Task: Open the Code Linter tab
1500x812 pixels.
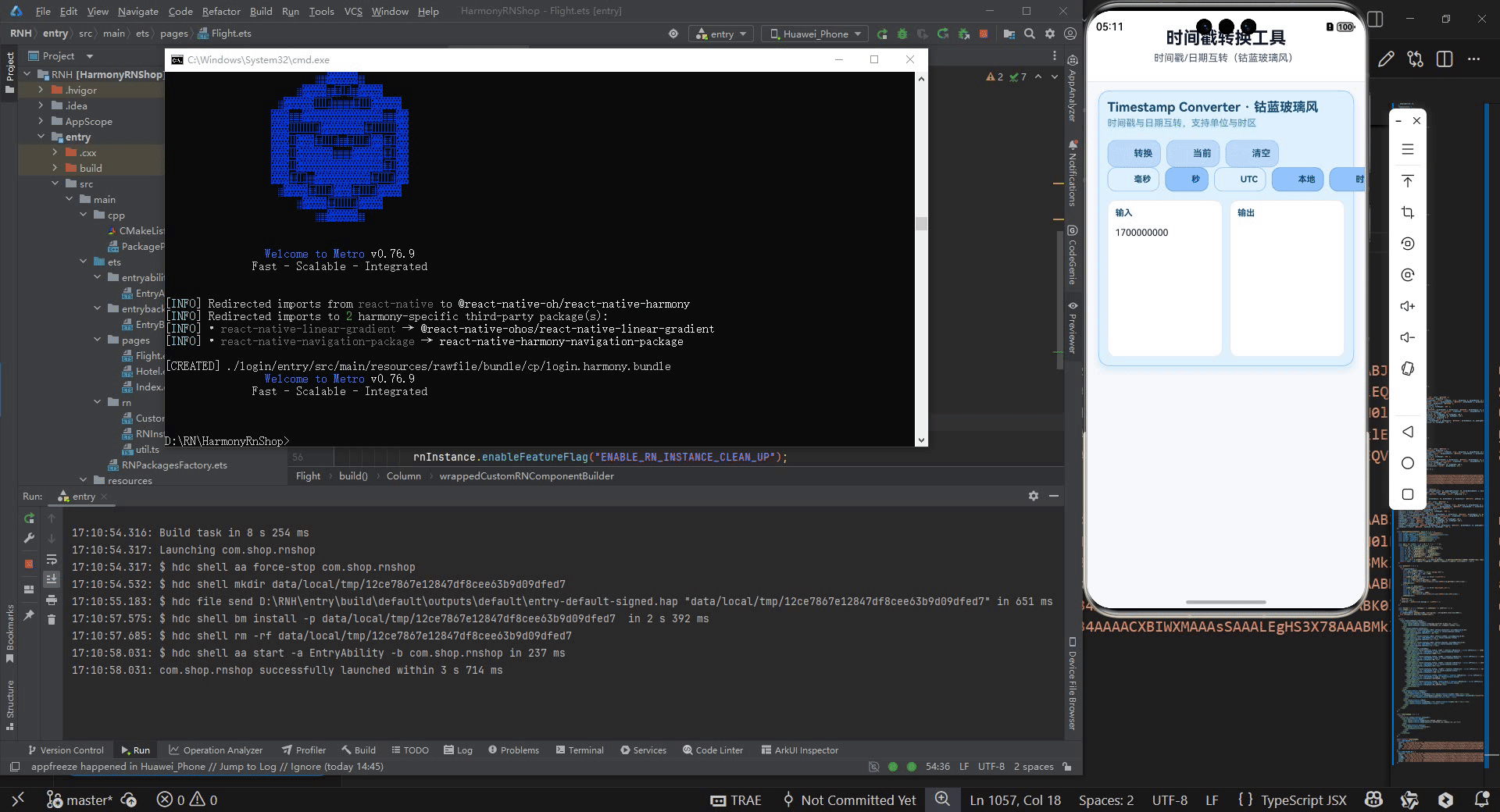Action: point(712,750)
